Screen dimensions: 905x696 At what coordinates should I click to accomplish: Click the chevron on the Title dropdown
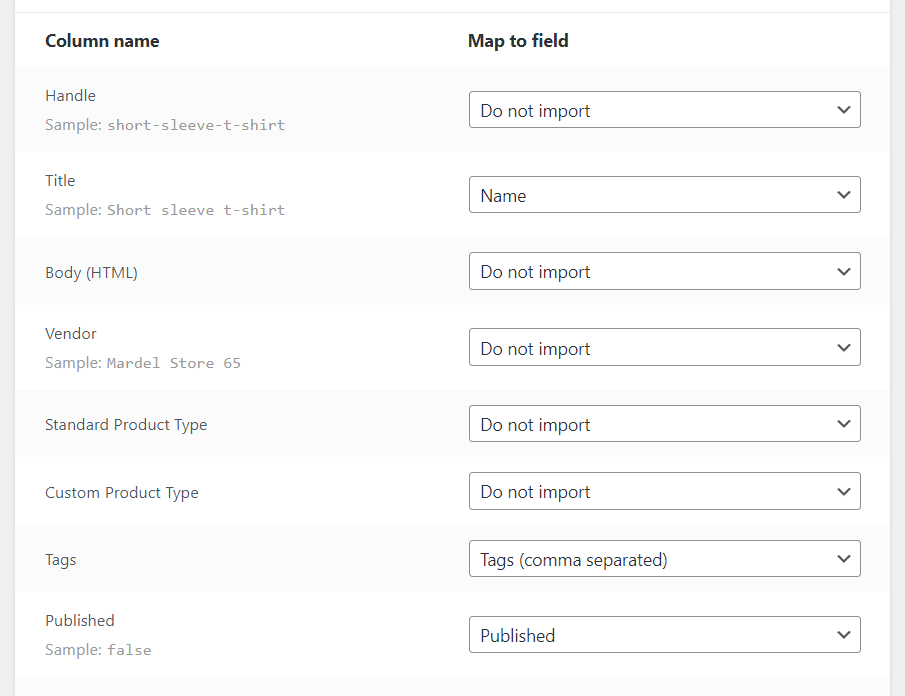pyautogui.click(x=843, y=194)
